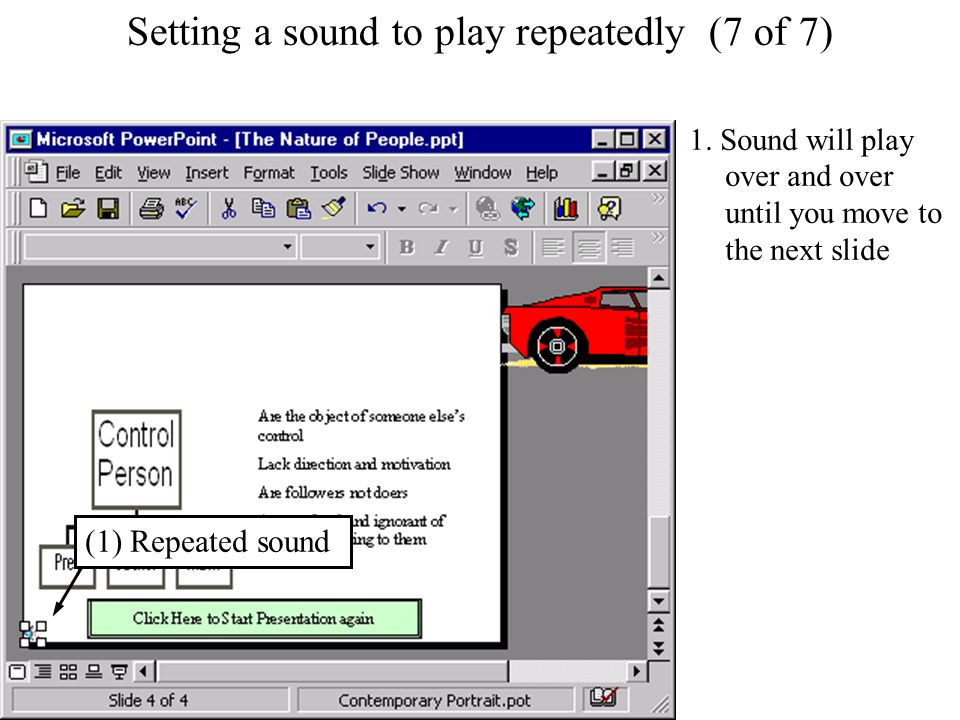
Task: Open the View menu
Action: (153, 173)
